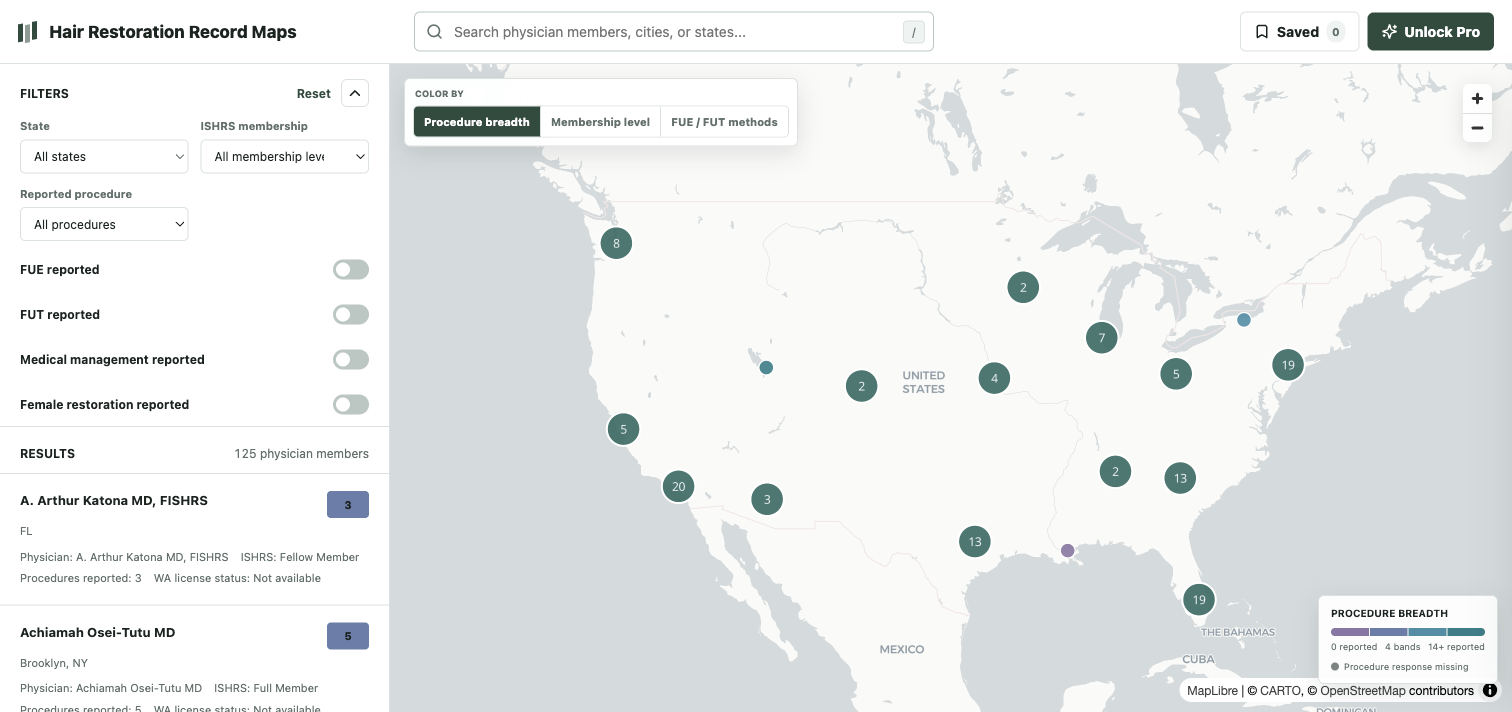
Task: Open the cluster of 19 near New York coast
Action: (1288, 365)
